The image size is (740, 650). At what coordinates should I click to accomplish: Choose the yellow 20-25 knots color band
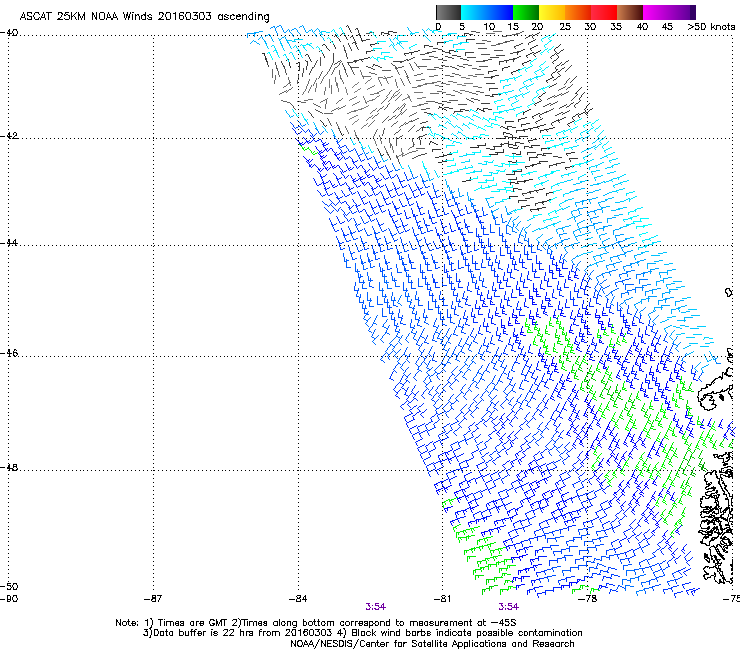[552, 12]
